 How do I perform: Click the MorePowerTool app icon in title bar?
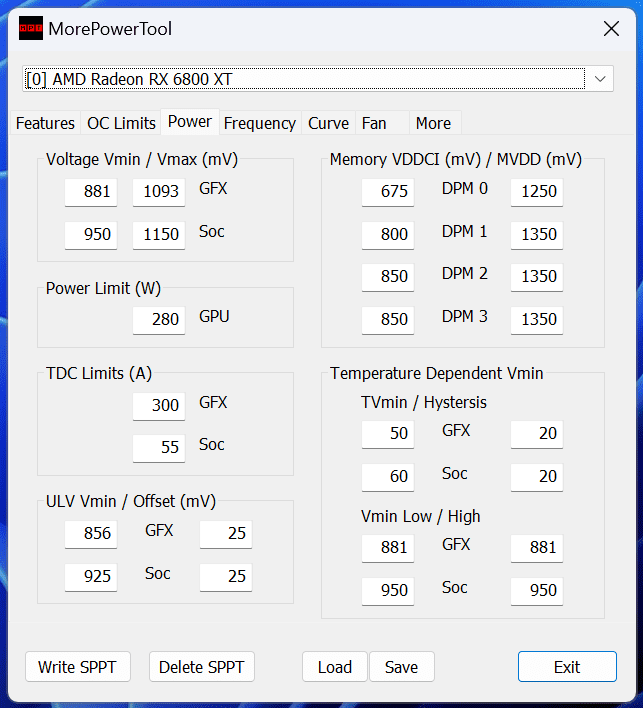point(31,28)
